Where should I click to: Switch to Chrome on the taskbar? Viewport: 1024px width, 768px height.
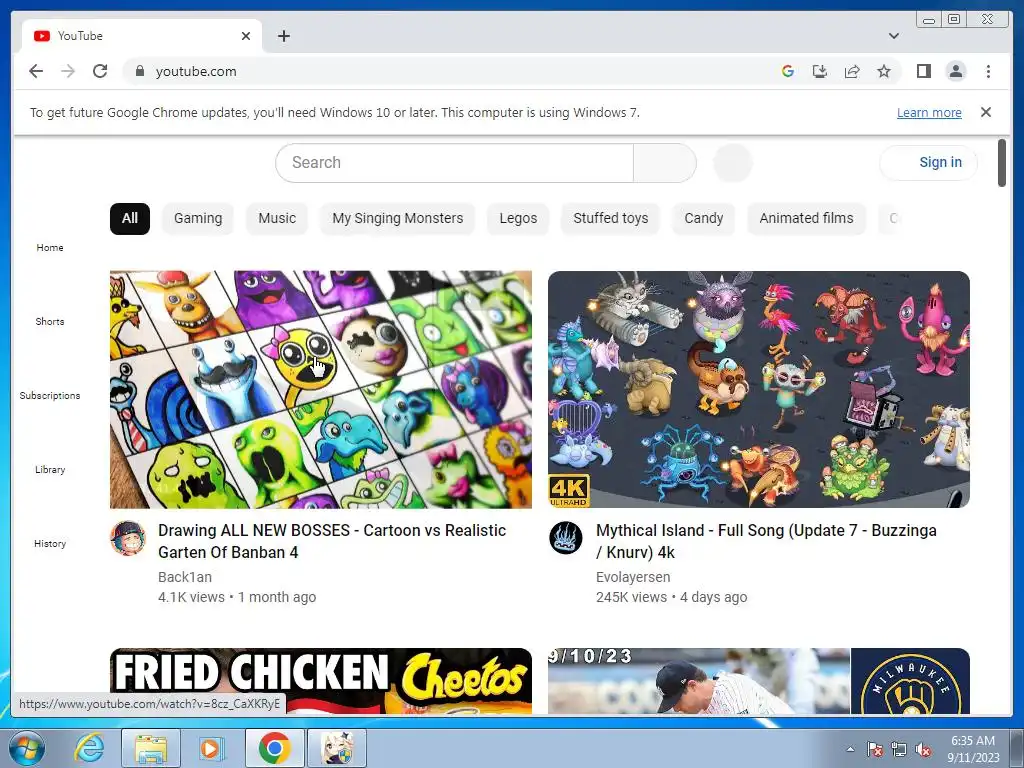click(x=274, y=748)
